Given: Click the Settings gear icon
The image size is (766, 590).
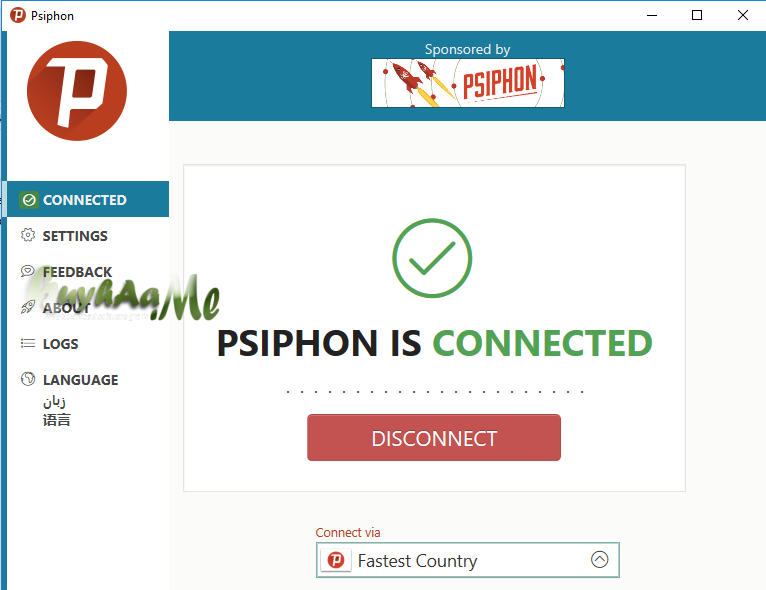Looking at the screenshot, I should [x=28, y=235].
